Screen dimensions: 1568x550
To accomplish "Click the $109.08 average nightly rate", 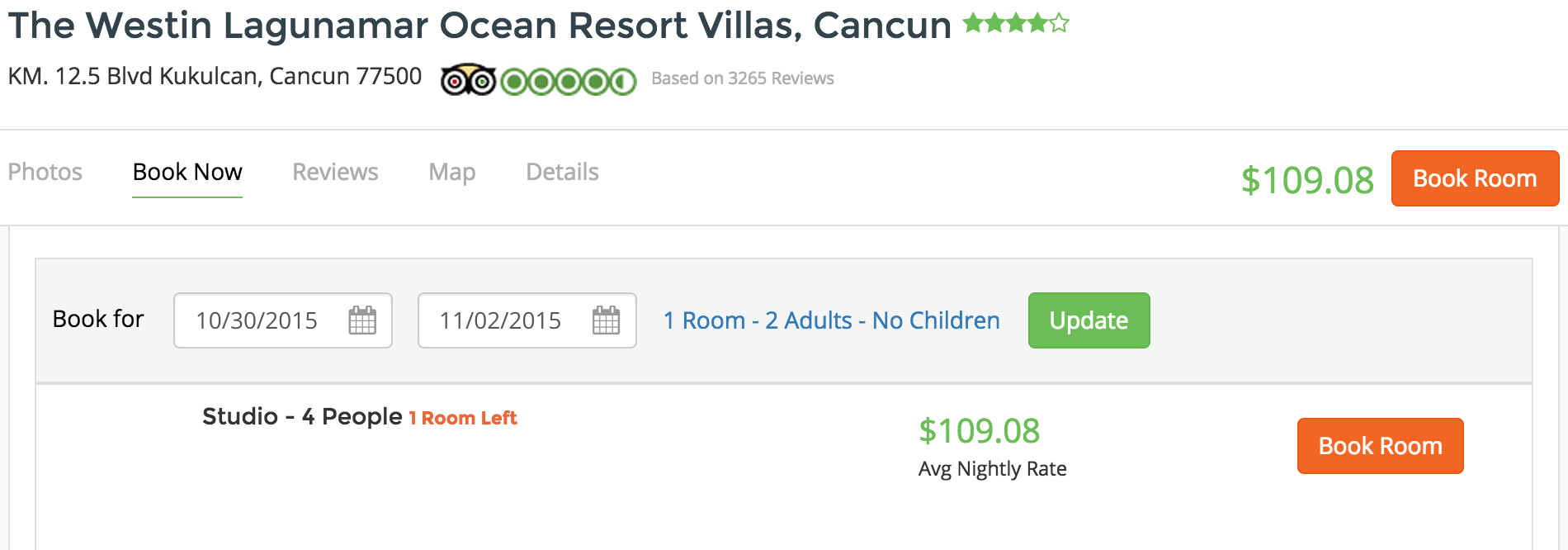I will pyautogui.click(x=980, y=431).
